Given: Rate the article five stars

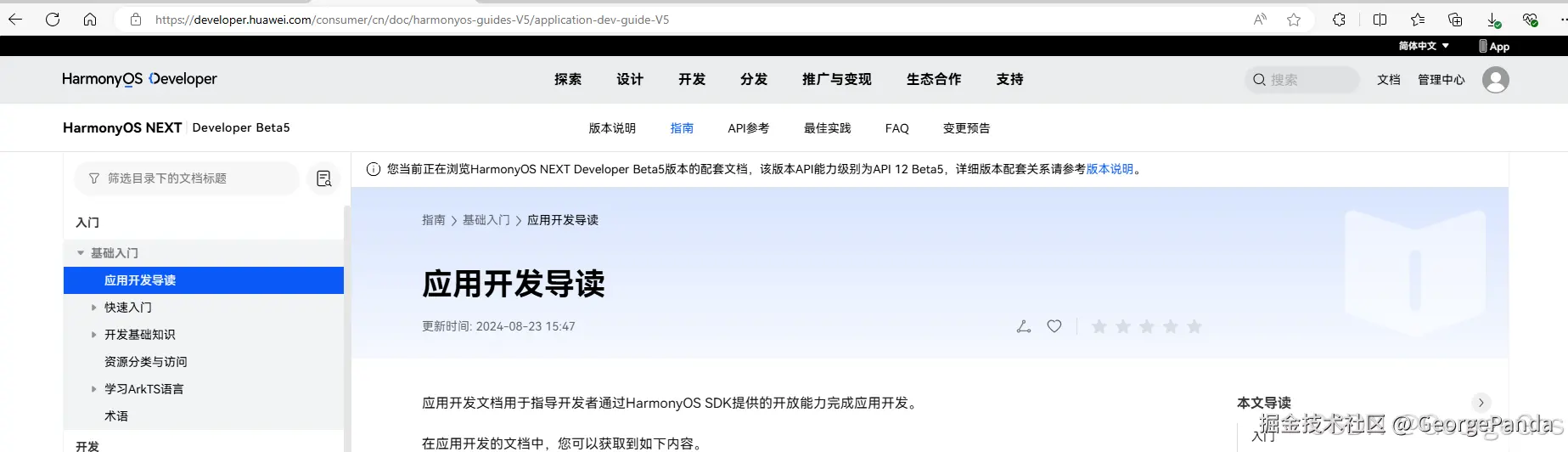Looking at the screenshot, I should (x=1194, y=326).
